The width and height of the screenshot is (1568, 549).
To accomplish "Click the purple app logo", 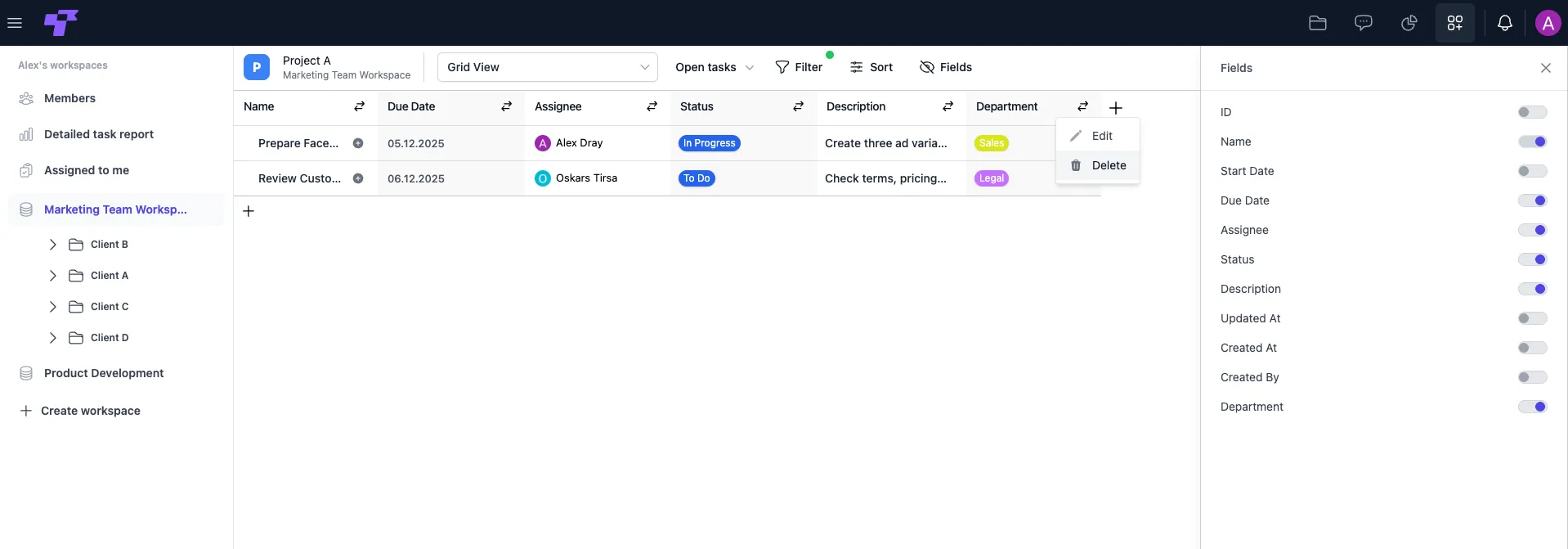I will (x=61, y=23).
